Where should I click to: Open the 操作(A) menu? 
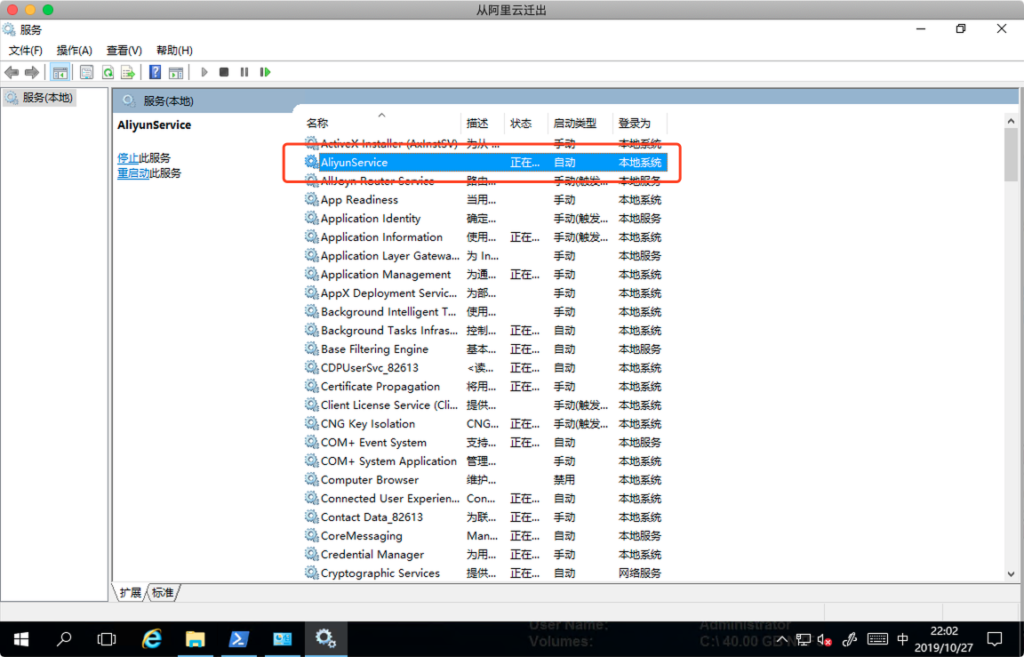[x=74, y=50]
